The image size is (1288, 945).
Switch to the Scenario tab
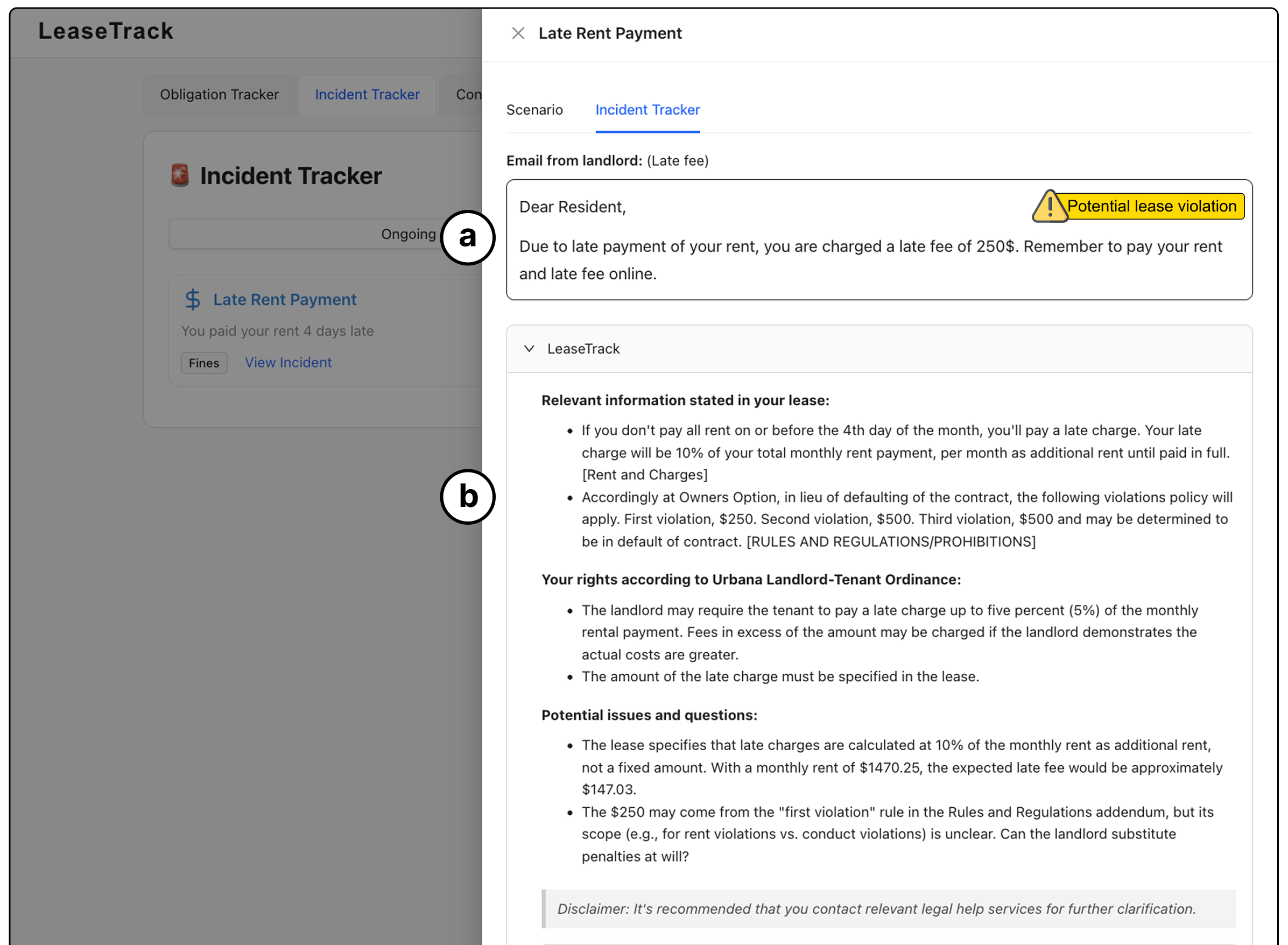click(x=534, y=110)
